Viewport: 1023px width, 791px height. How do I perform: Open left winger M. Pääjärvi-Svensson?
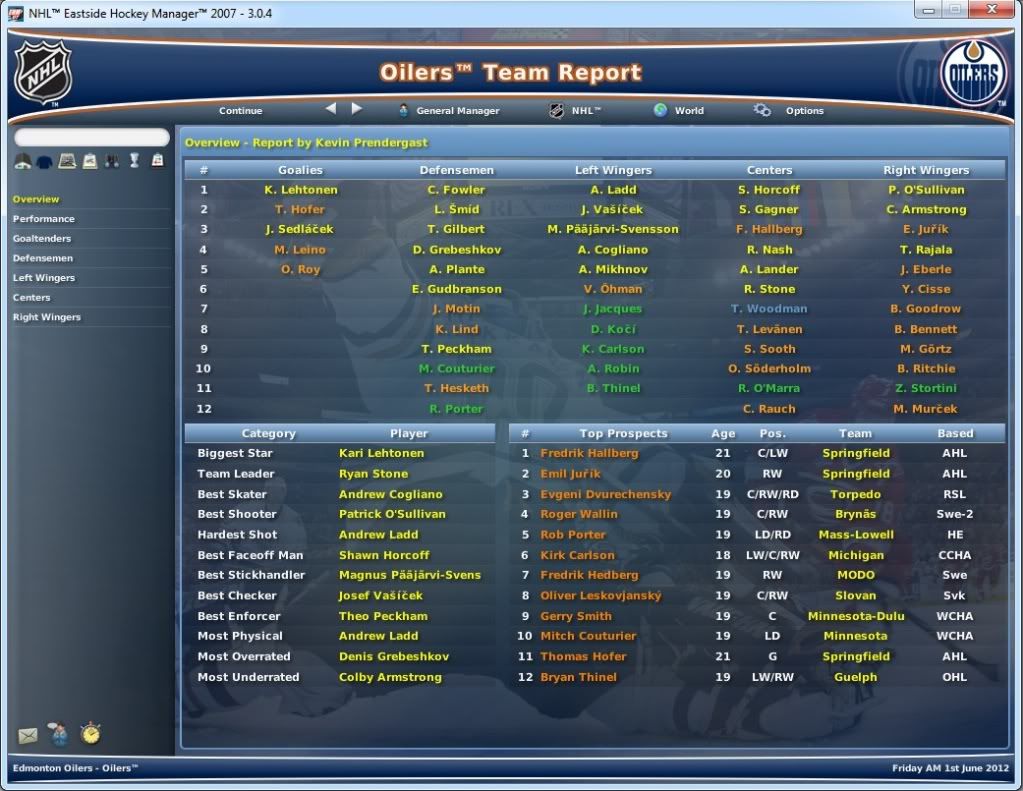tap(613, 229)
